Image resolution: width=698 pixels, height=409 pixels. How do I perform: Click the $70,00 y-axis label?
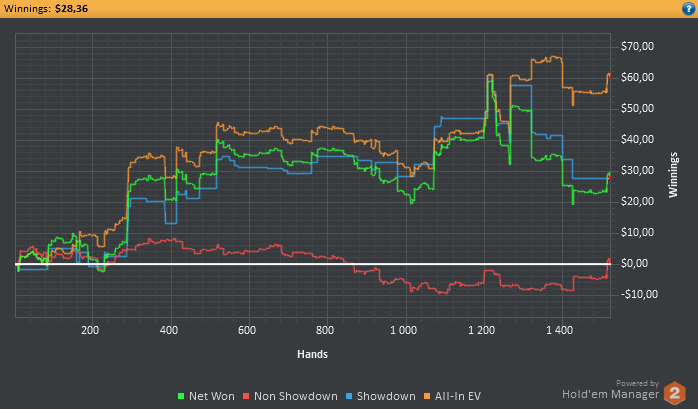click(637, 46)
